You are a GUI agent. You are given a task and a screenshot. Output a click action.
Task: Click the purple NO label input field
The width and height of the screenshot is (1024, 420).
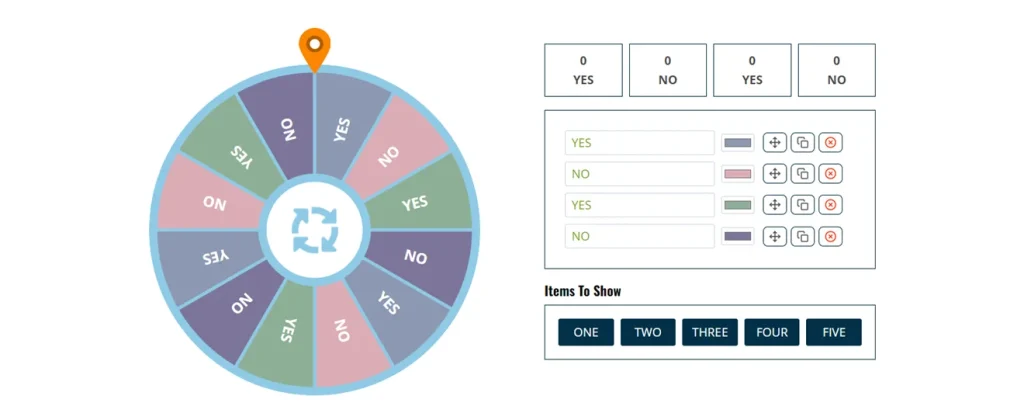pos(640,236)
